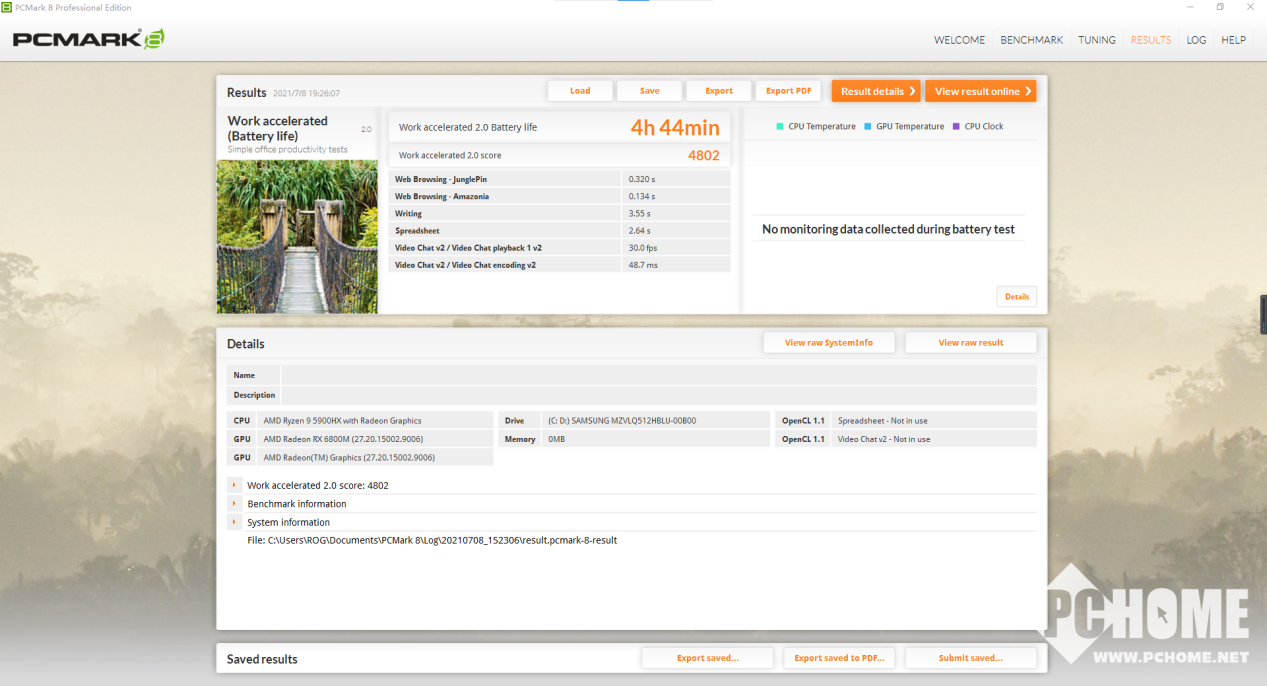Select the RESULTS tab
The image size is (1267, 686).
(x=1151, y=40)
